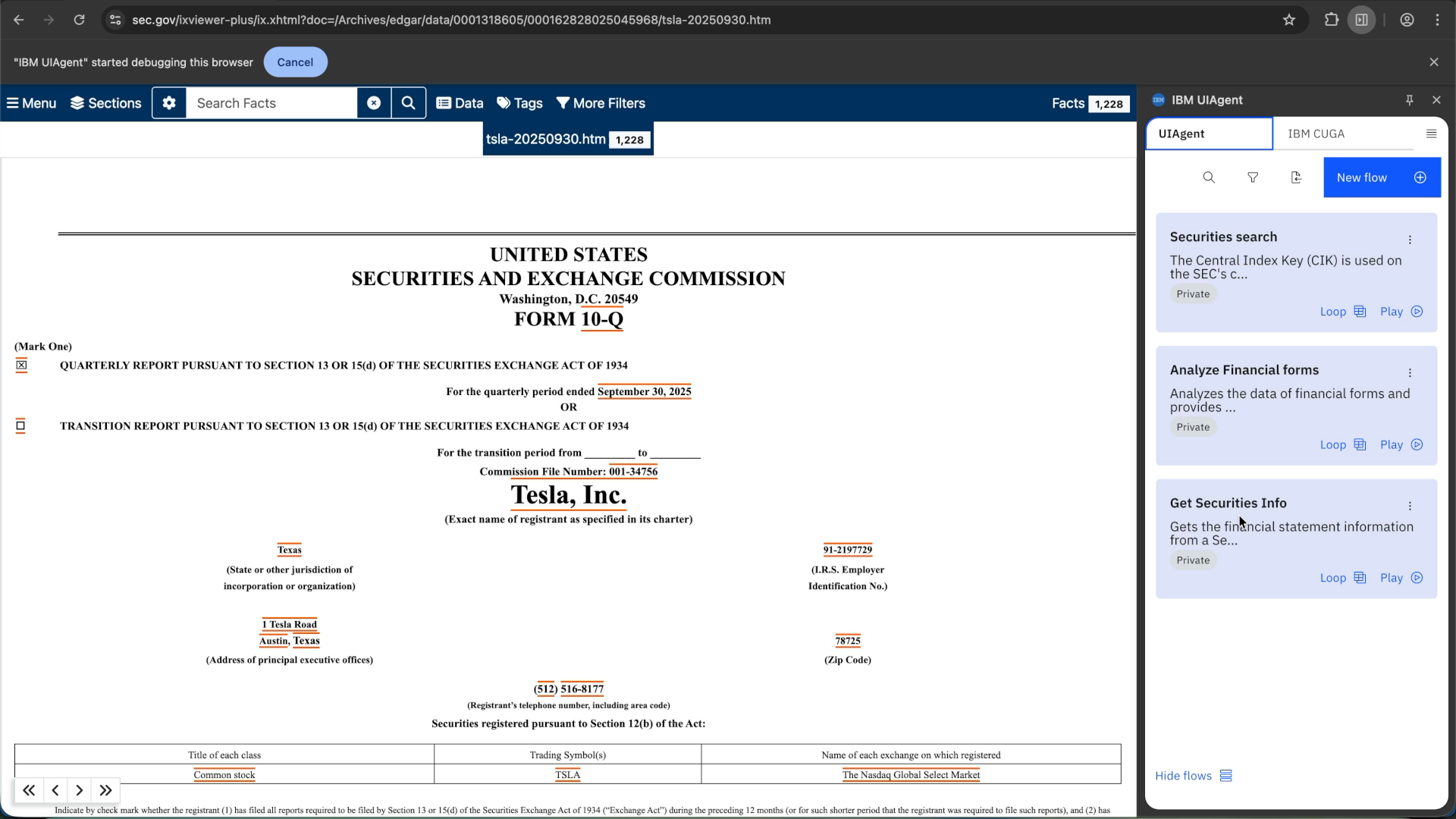Viewport: 1456px width, 819px height.
Task: Open the Sections menu
Action: [x=105, y=103]
